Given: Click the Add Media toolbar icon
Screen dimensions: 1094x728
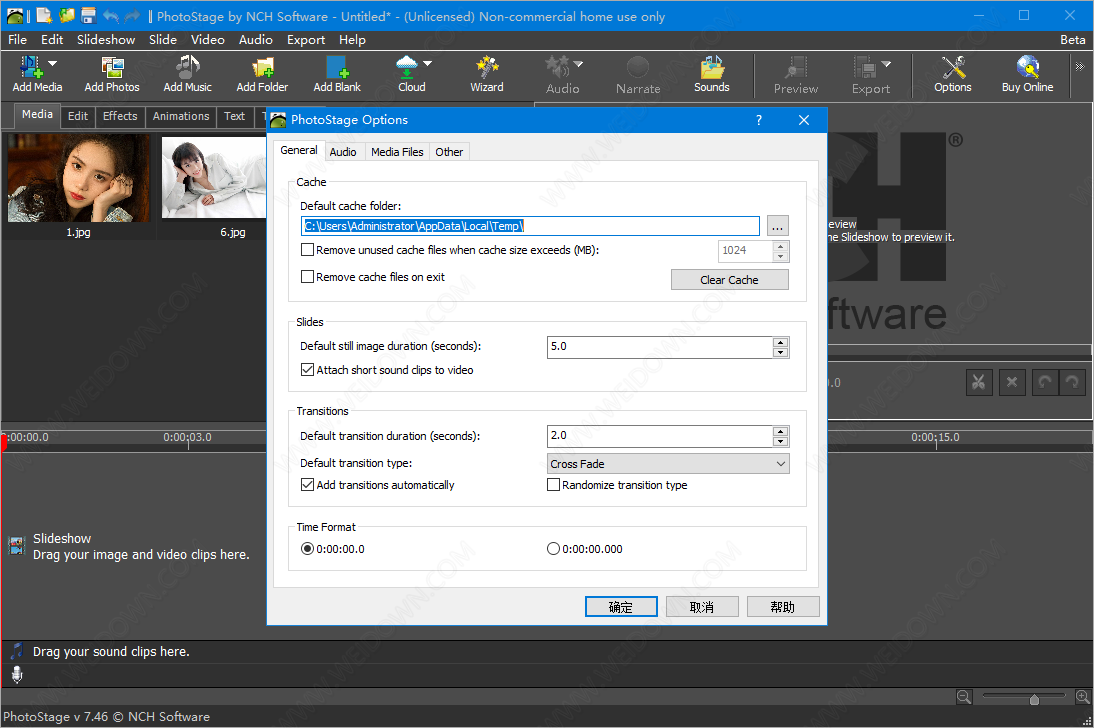Looking at the screenshot, I should [x=31, y=67].
